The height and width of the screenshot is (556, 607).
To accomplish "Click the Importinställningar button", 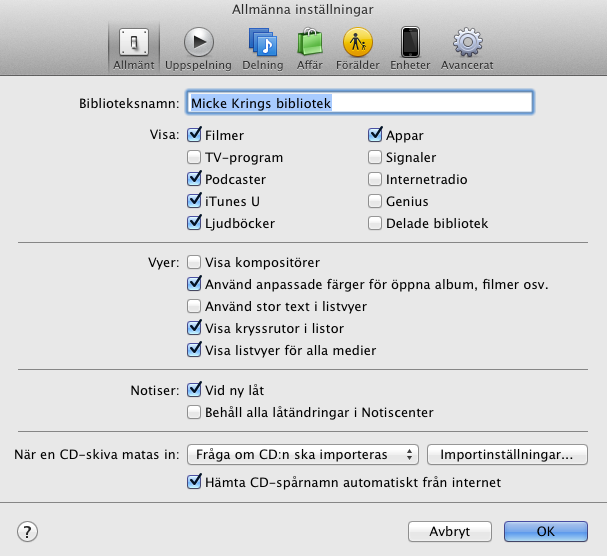I will 506,455.
